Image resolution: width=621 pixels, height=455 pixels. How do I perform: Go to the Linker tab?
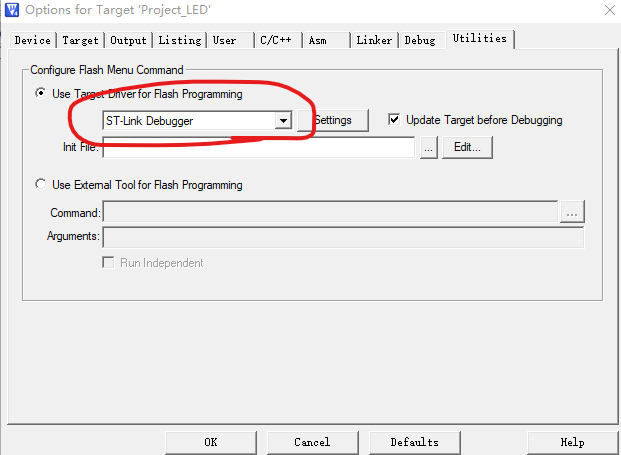[374, 40]
